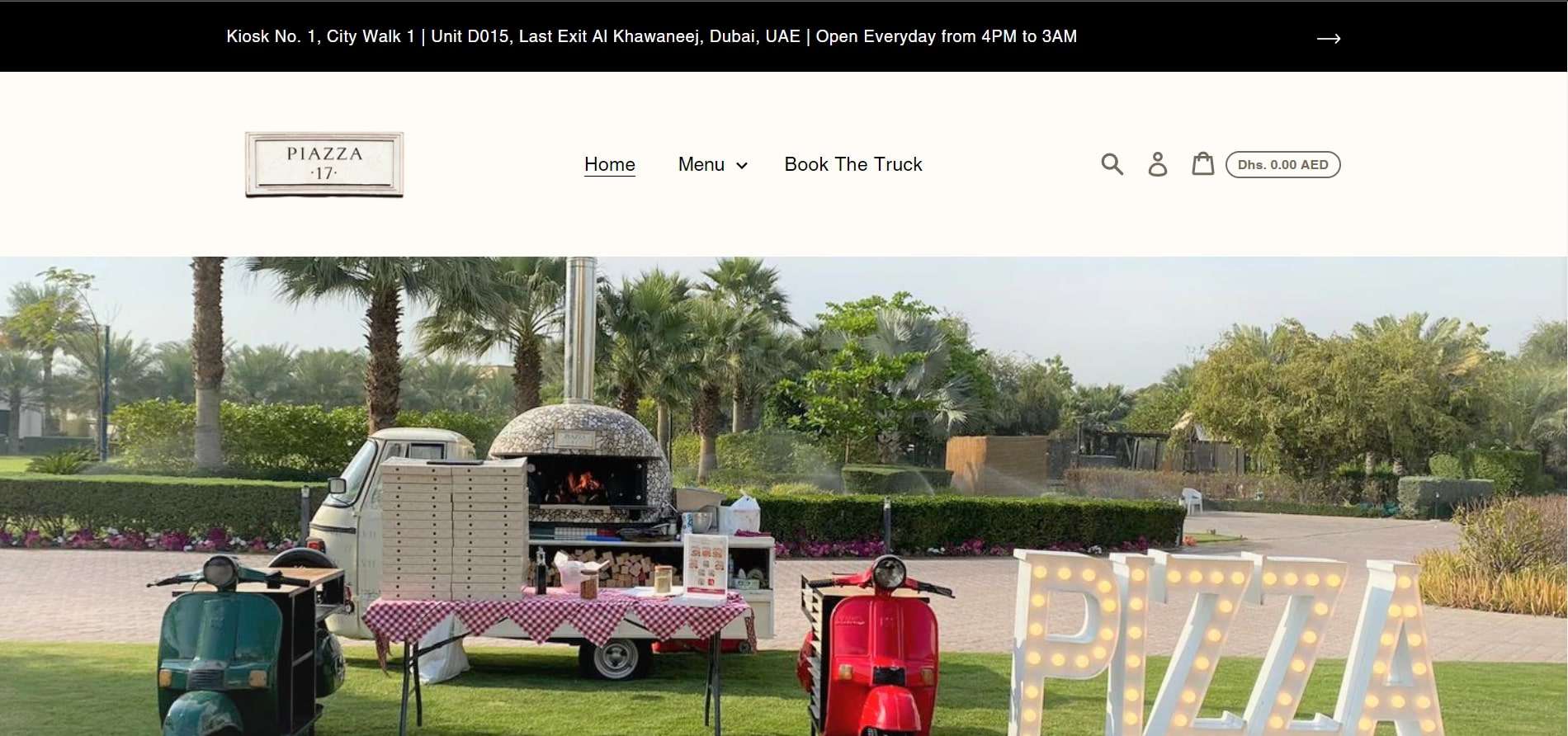Screen dimensions: 1568x736
Task: Open the Book The Truck page
Action: pyautogui.click(x=852, y=164)
